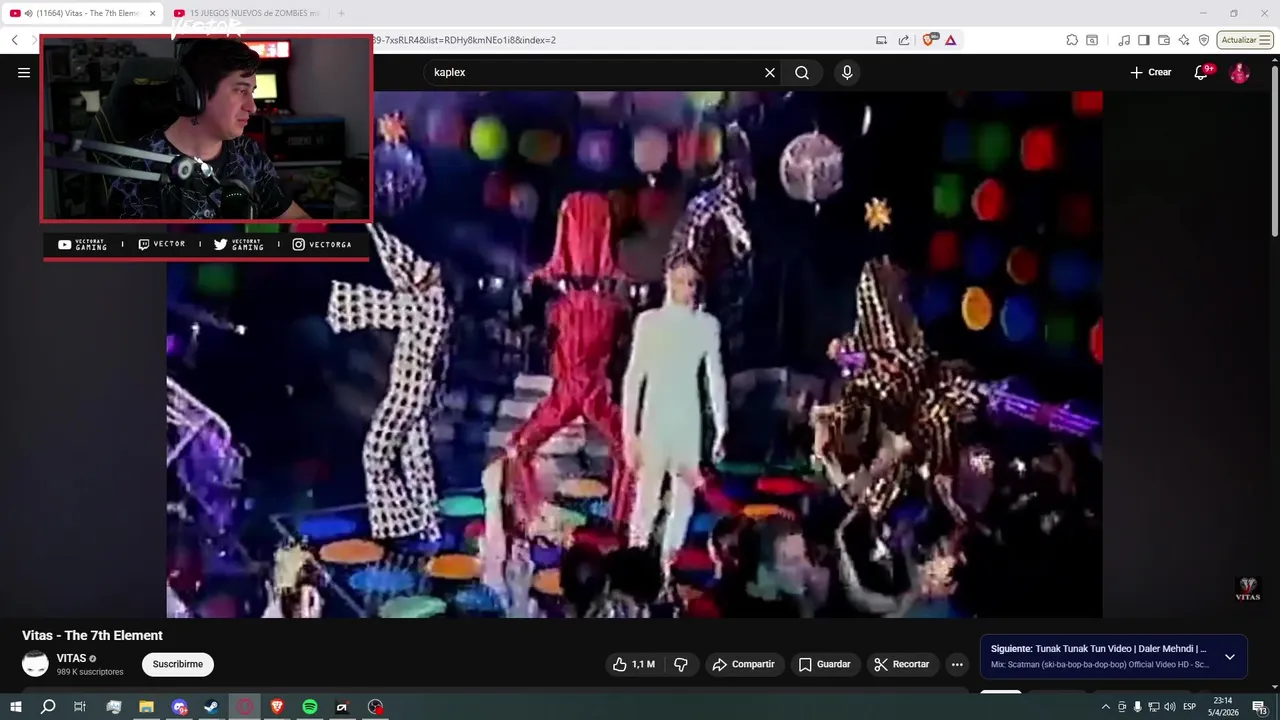Screen dimensions: 1280x720
Task: Open Brave Rewards triangle icon
Action: click(x=951, y=40)
